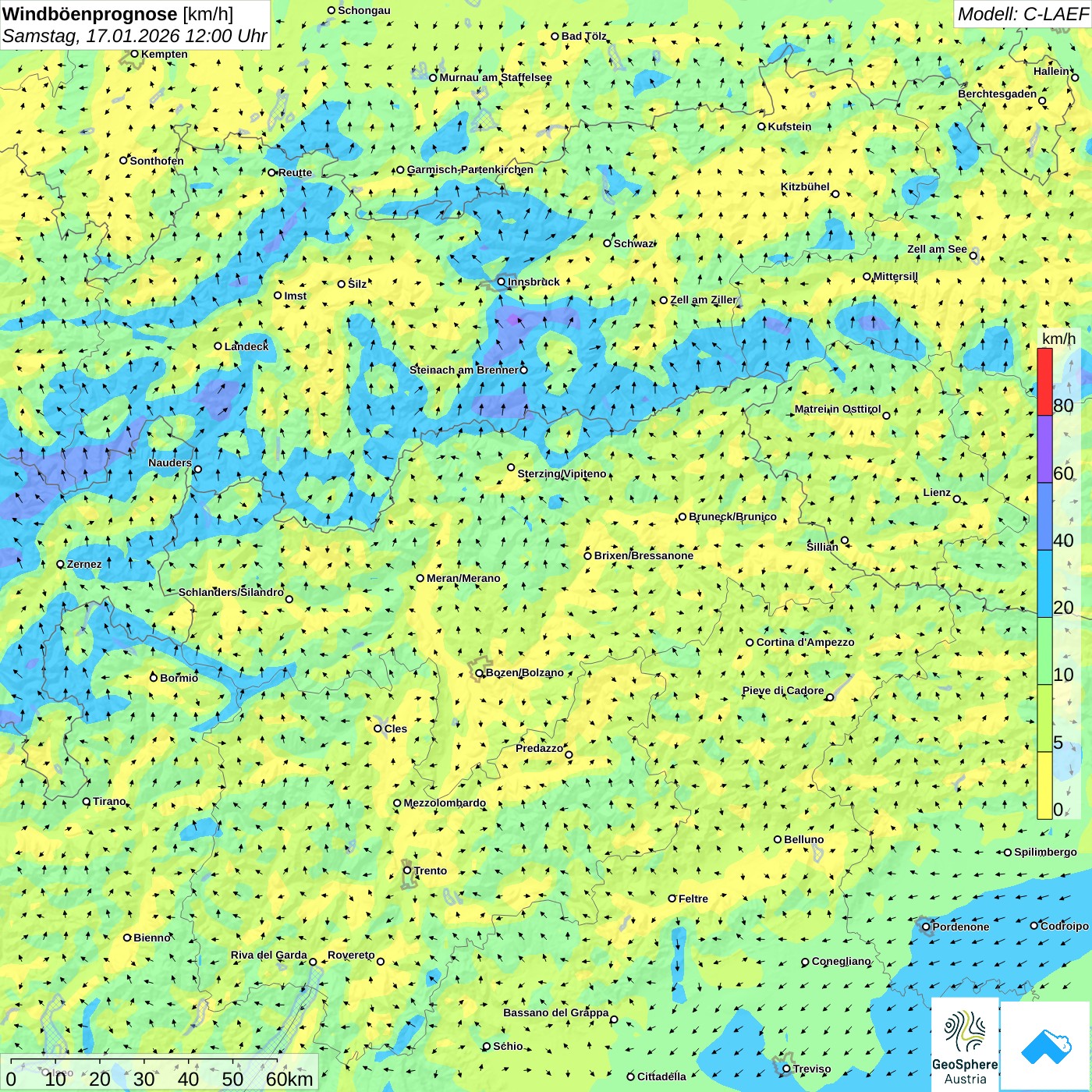Click the Rovereto label
The width and height of the screenshot is (1092, 1092).
[x=351, y=955]
